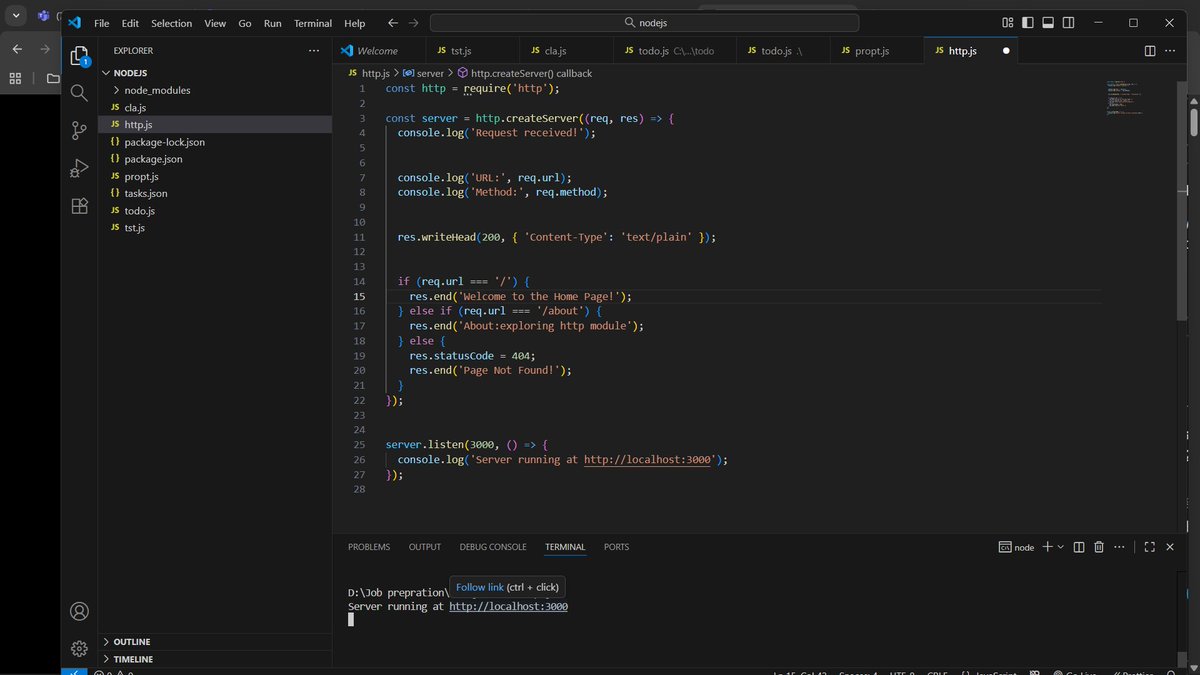This screenshot has width=1200, height=675.
Task: Open Explorer Views and More Actions ellipsis
Action: (x=314, y=50)
